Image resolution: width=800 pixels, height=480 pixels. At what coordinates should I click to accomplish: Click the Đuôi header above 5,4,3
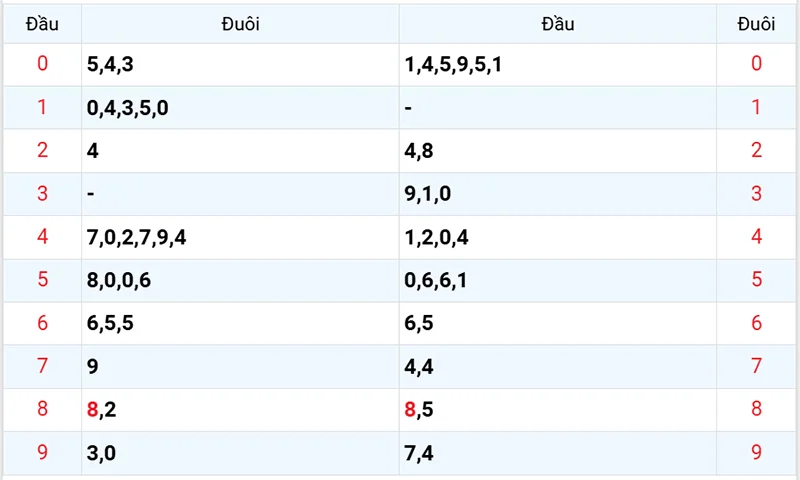(240, 24)
